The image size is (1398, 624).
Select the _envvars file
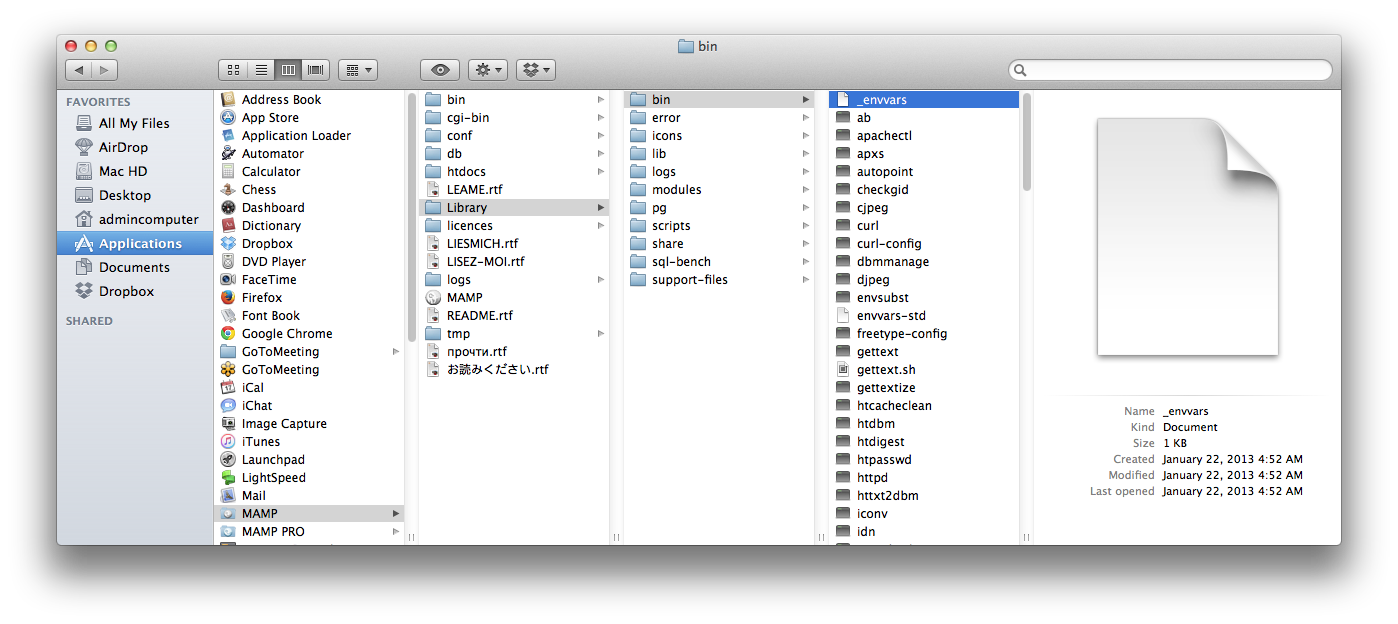pos(924,99)
